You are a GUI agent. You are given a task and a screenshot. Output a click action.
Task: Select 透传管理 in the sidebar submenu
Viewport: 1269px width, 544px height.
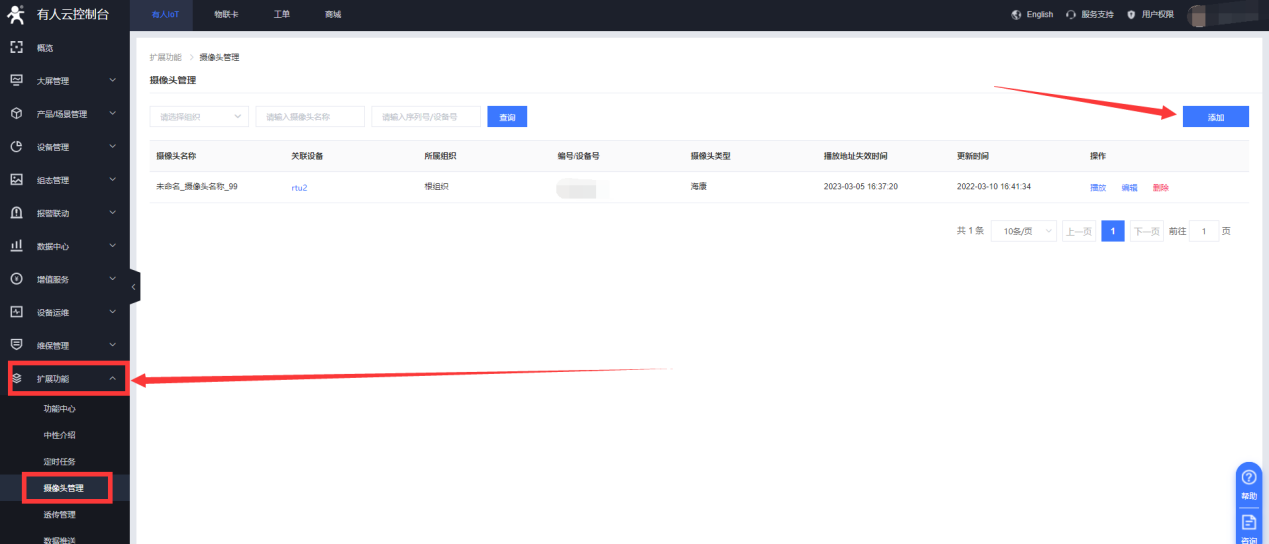[x=60, y=515]
